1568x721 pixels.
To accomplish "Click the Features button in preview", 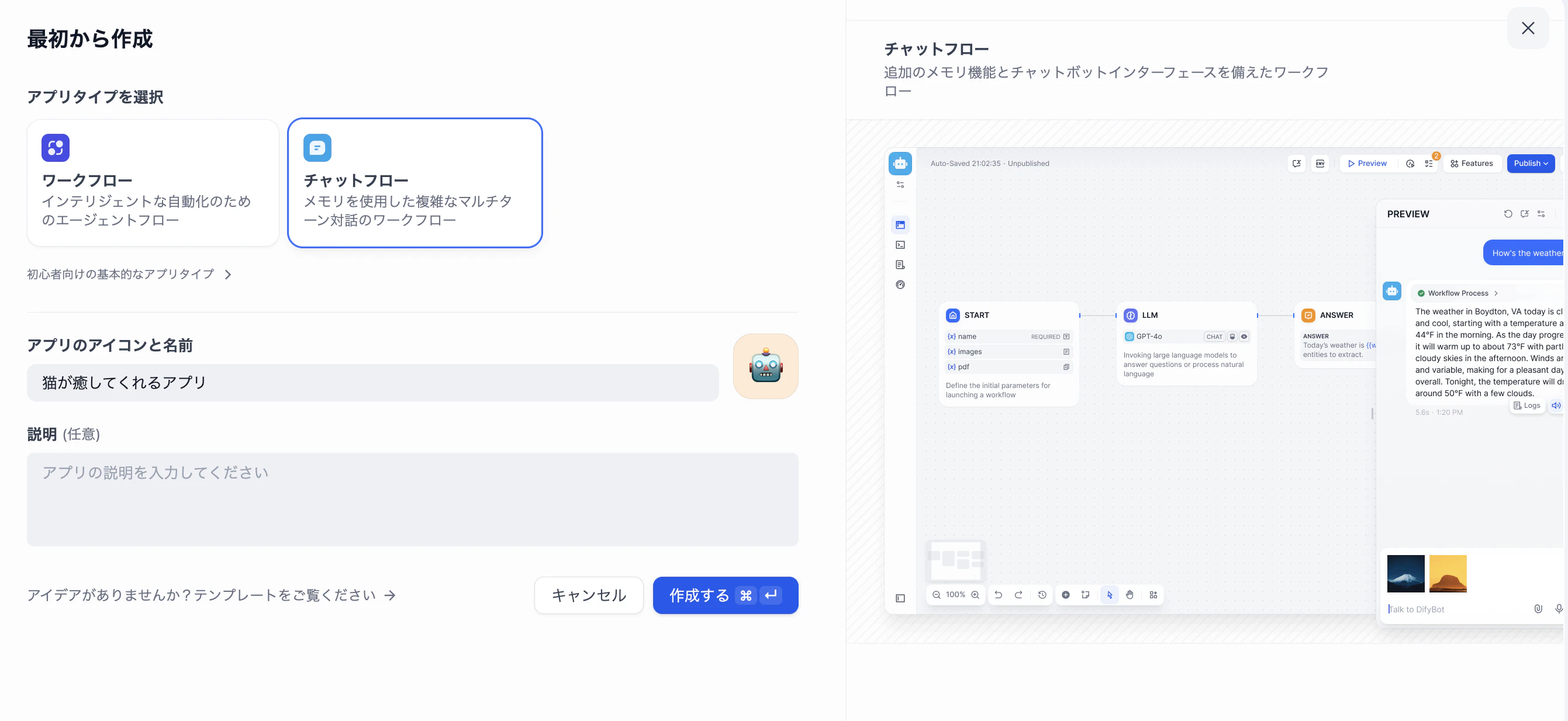I will click(1471, 163).
